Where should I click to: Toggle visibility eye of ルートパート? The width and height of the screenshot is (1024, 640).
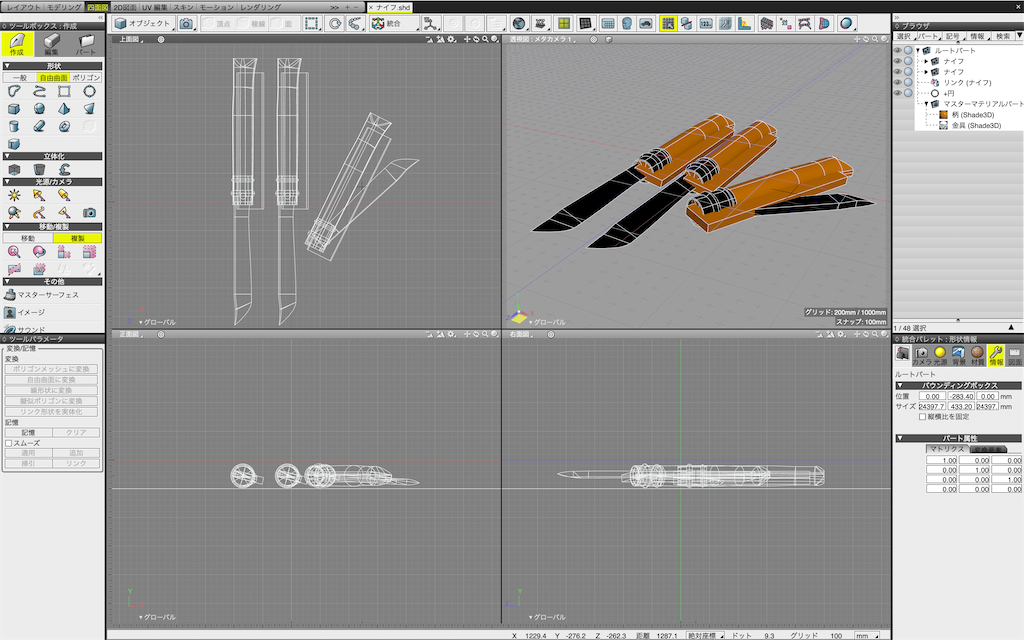point(898,50)
